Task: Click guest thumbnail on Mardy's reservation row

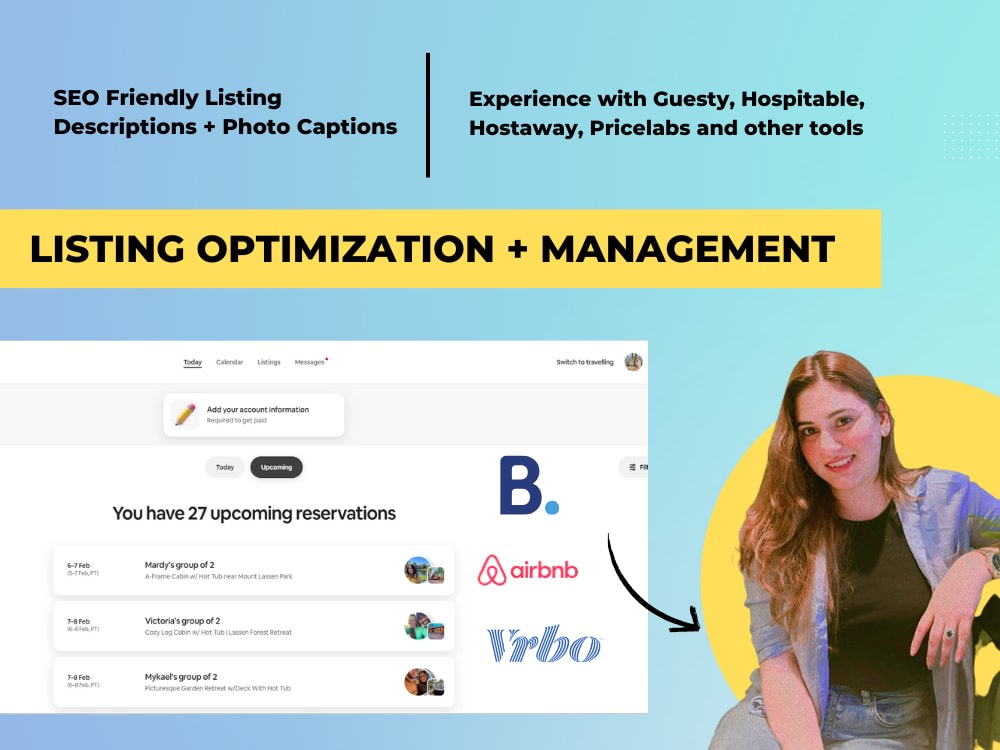Action: click(424, 570)
